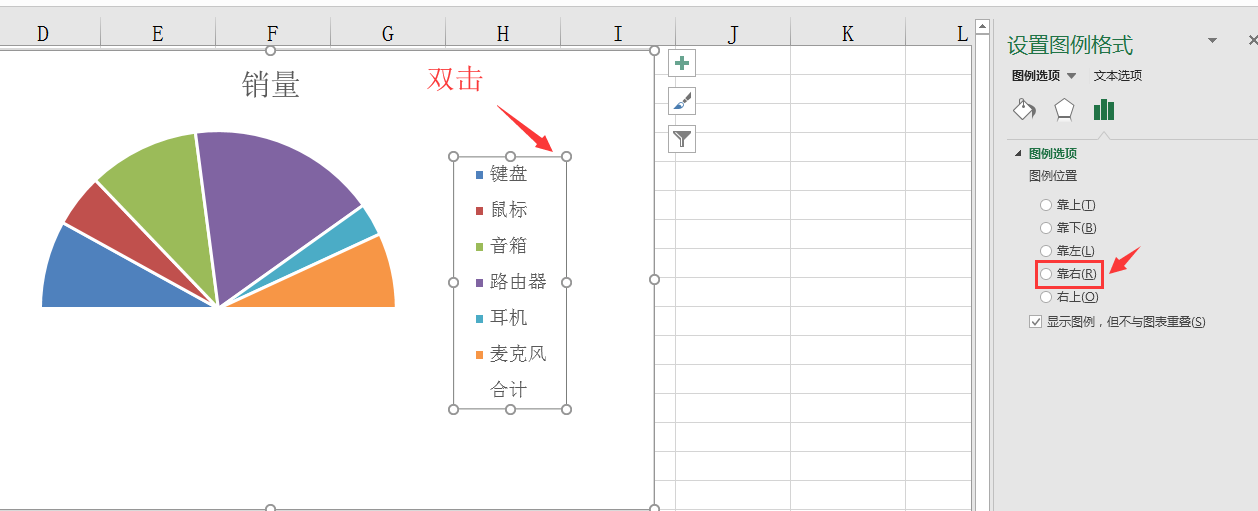Select column E header
Image resolution: width=1258 pixels, height=511 pixels.
point(158,34)
